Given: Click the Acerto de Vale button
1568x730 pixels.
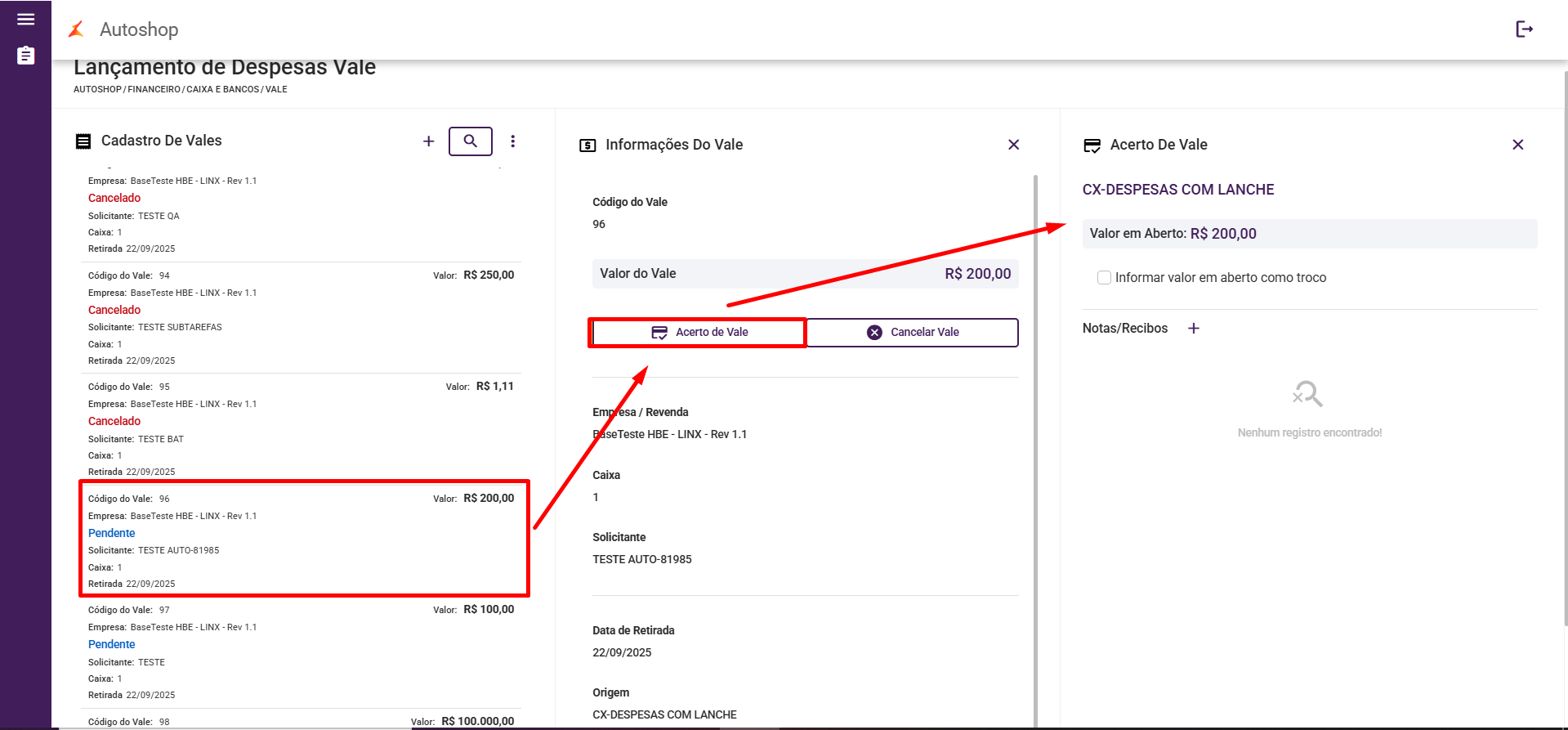Looking at the screenshot, I should click(x=699, y=333).
